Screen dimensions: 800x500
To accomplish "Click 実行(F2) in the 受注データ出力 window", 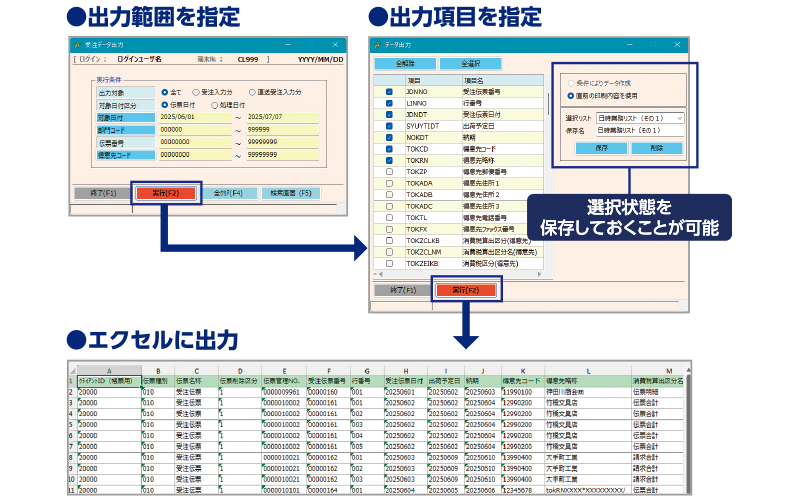I will click(x=166, y=193).
